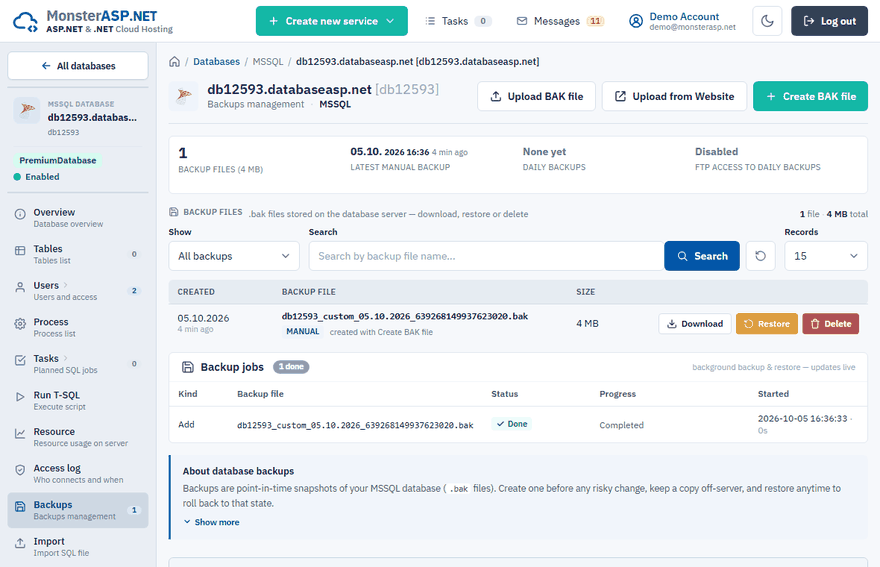Screen dimensions: 880x567
Task: Open the Records 15 dropdown
Action: point(826,256)
